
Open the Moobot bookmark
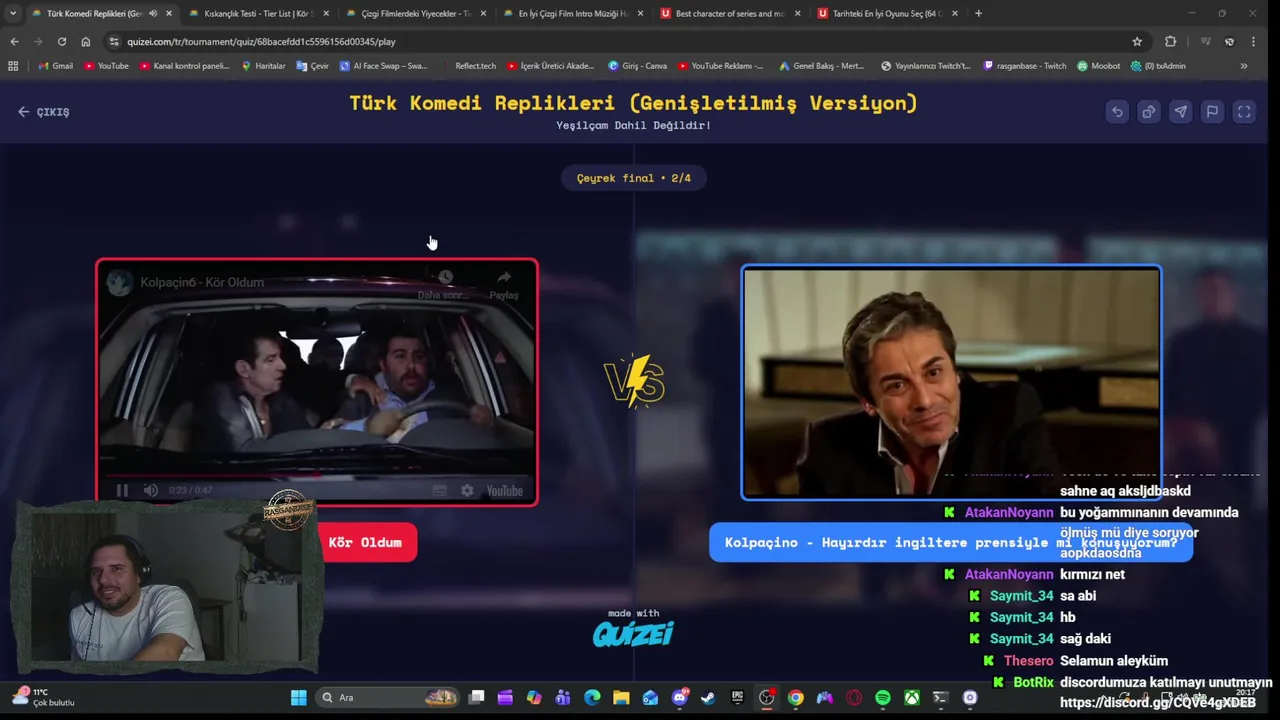1099,66
